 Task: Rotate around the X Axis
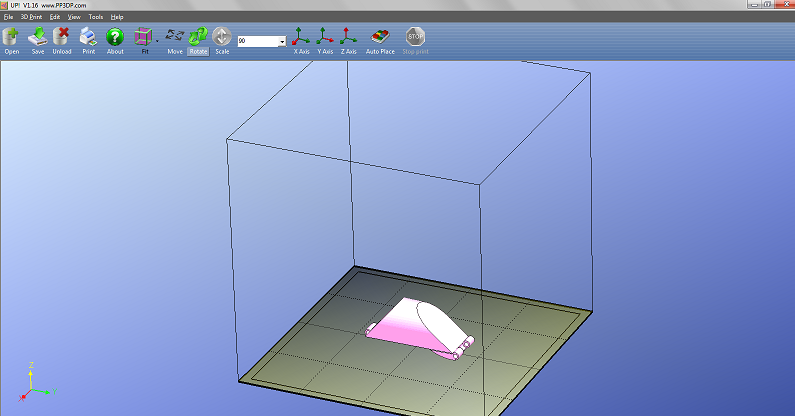[301, 41]
